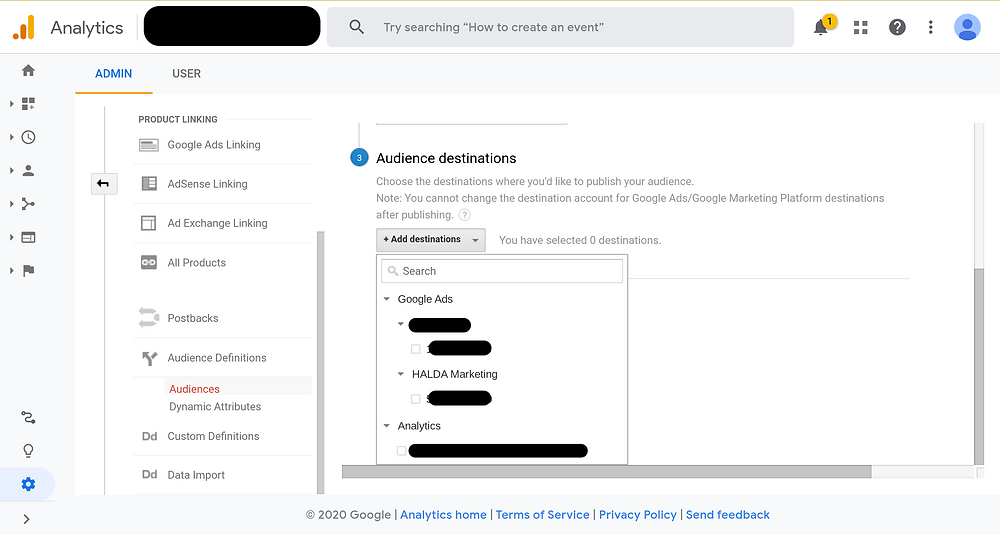Image resolution: width=1000 pixels, height=535 pixels.
Task: Open the notifications bell
Action: (x=821, y=27)
